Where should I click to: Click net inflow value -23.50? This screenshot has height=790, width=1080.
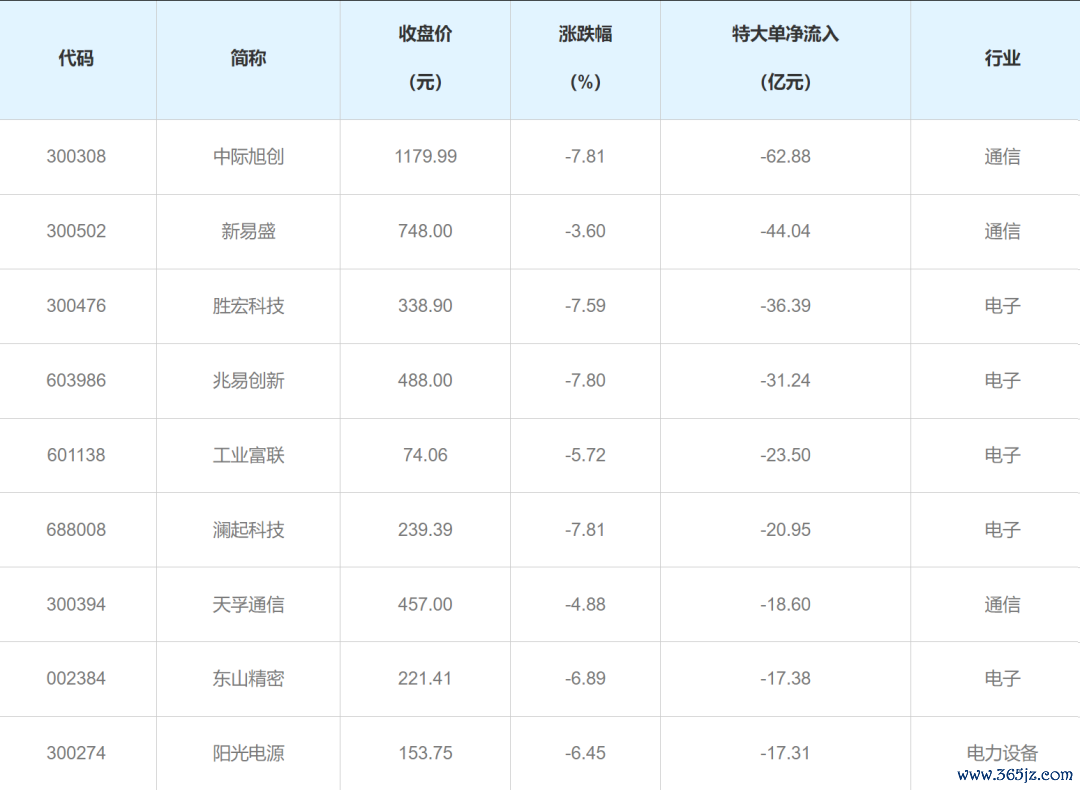point(785,455)
